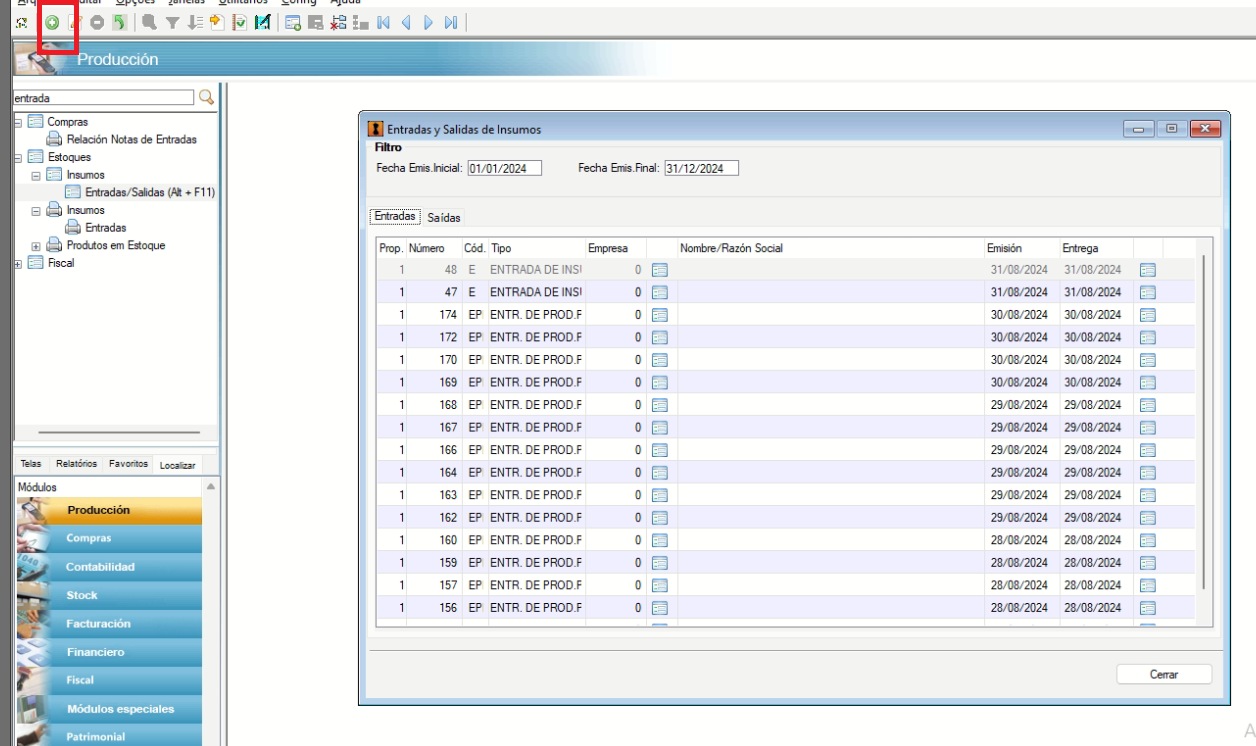The image size is (1256, 746).
Task: Open the Favoritos tab
Action: (129, 464)
